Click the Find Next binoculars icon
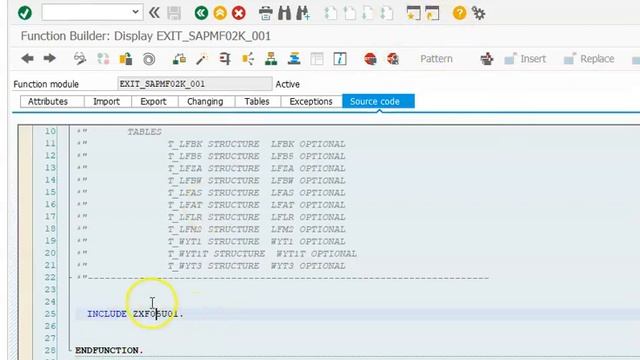Image resolution: width=640 pixels, height=360 pixels. click(x=303, y=13)
